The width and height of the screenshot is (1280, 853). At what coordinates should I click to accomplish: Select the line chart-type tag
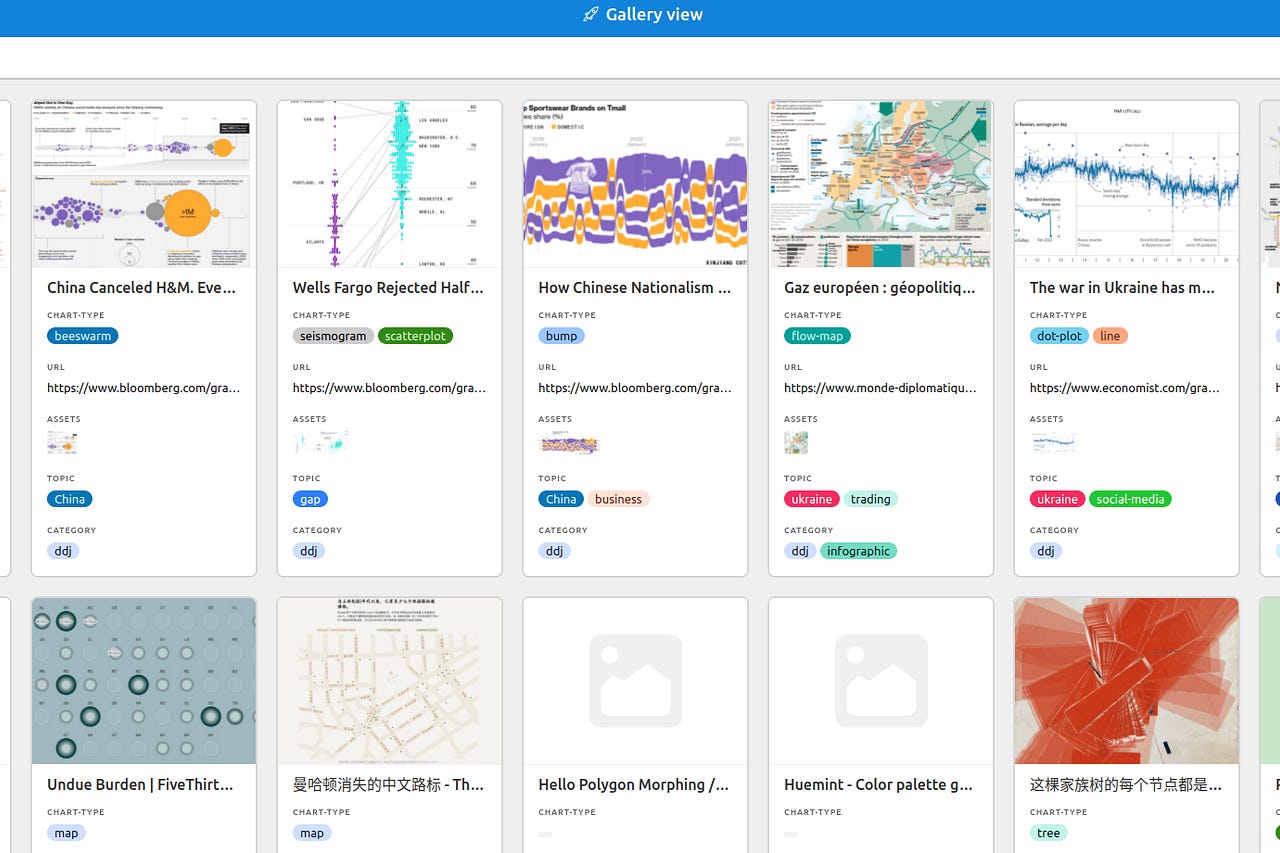coord(1110,336)
